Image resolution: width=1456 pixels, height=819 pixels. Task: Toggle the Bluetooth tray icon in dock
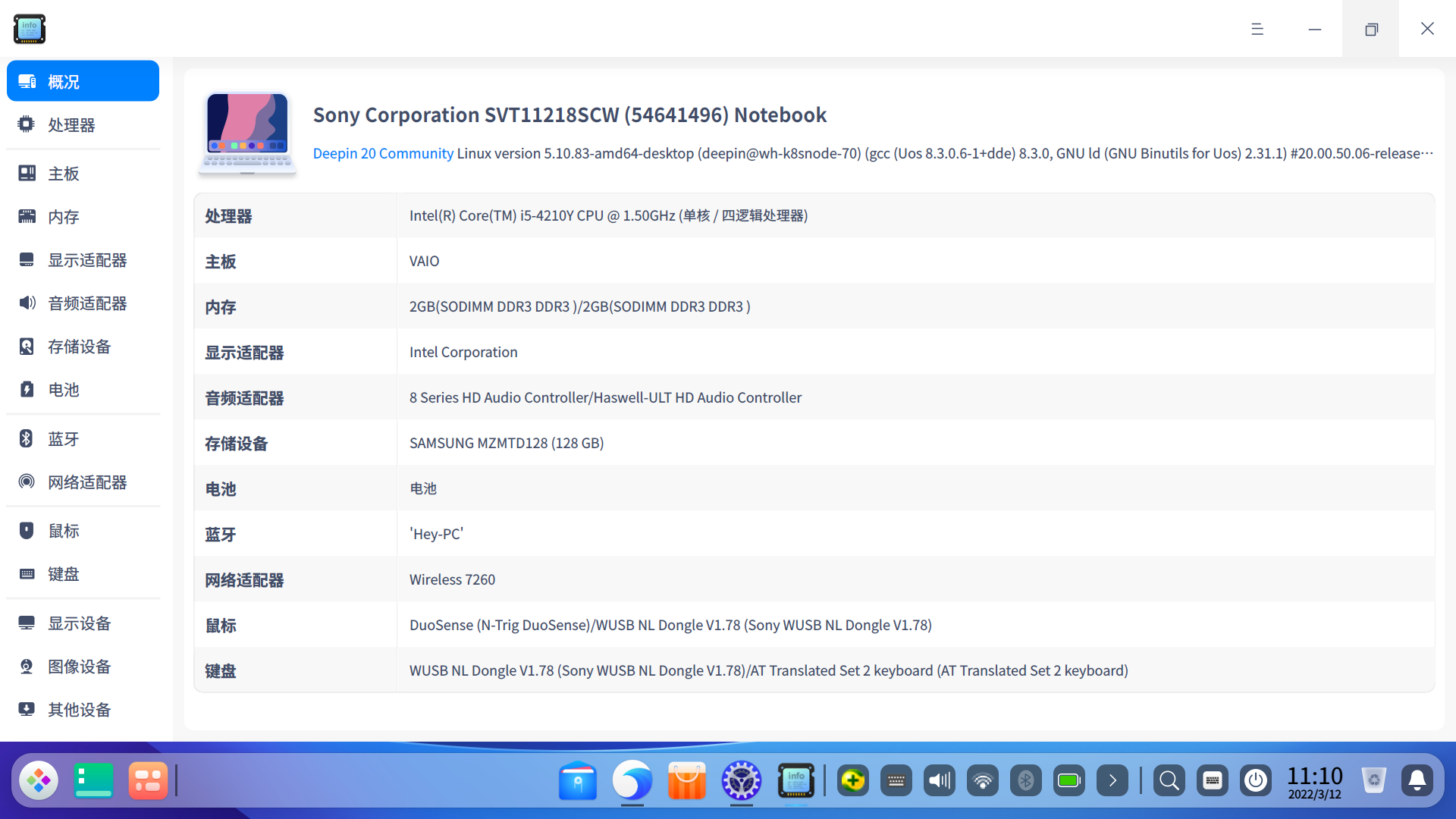(1026, 780)
